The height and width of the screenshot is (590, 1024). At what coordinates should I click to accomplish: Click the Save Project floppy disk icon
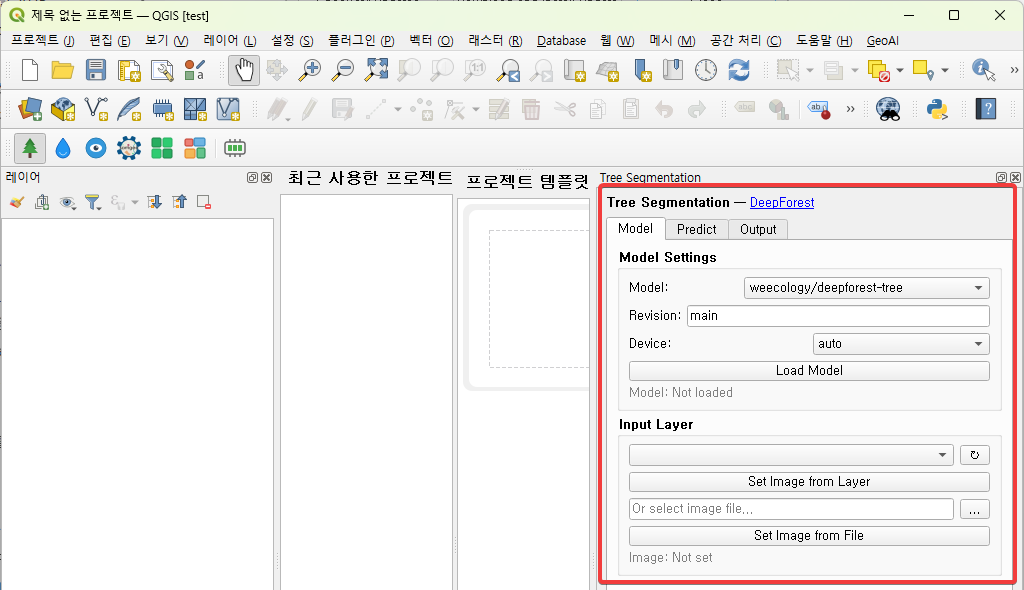[x=95, y=70]
